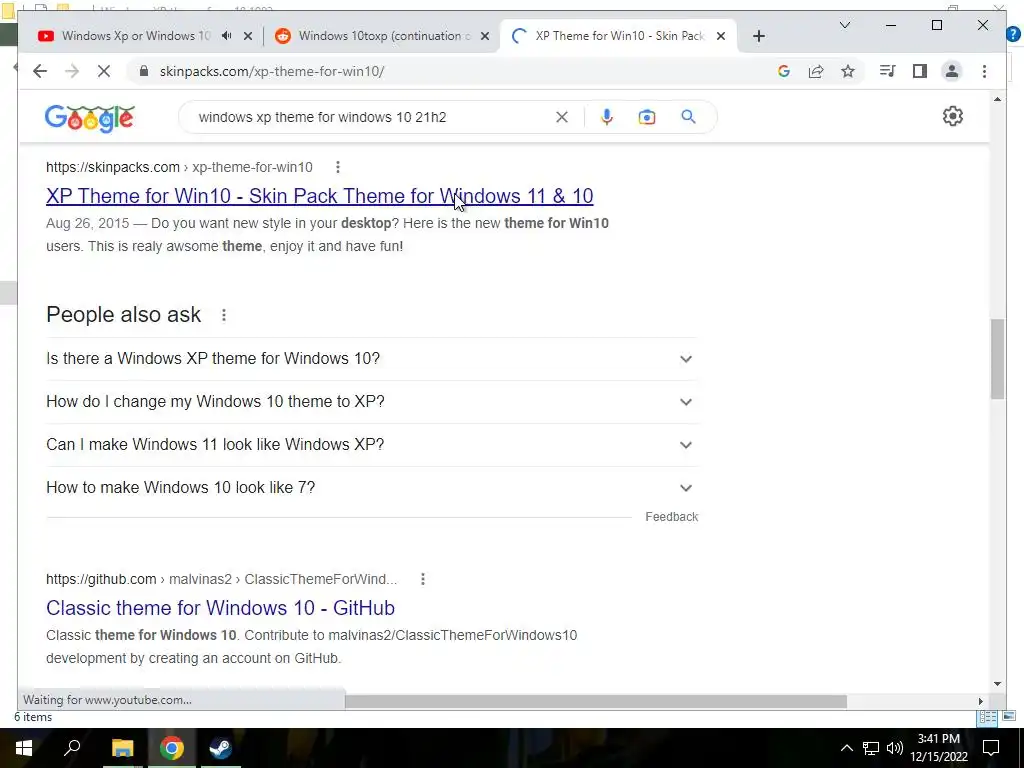This screenshot has height=768, width=1024.
Task: Open a new browser tab
Action: click(758, 36)
